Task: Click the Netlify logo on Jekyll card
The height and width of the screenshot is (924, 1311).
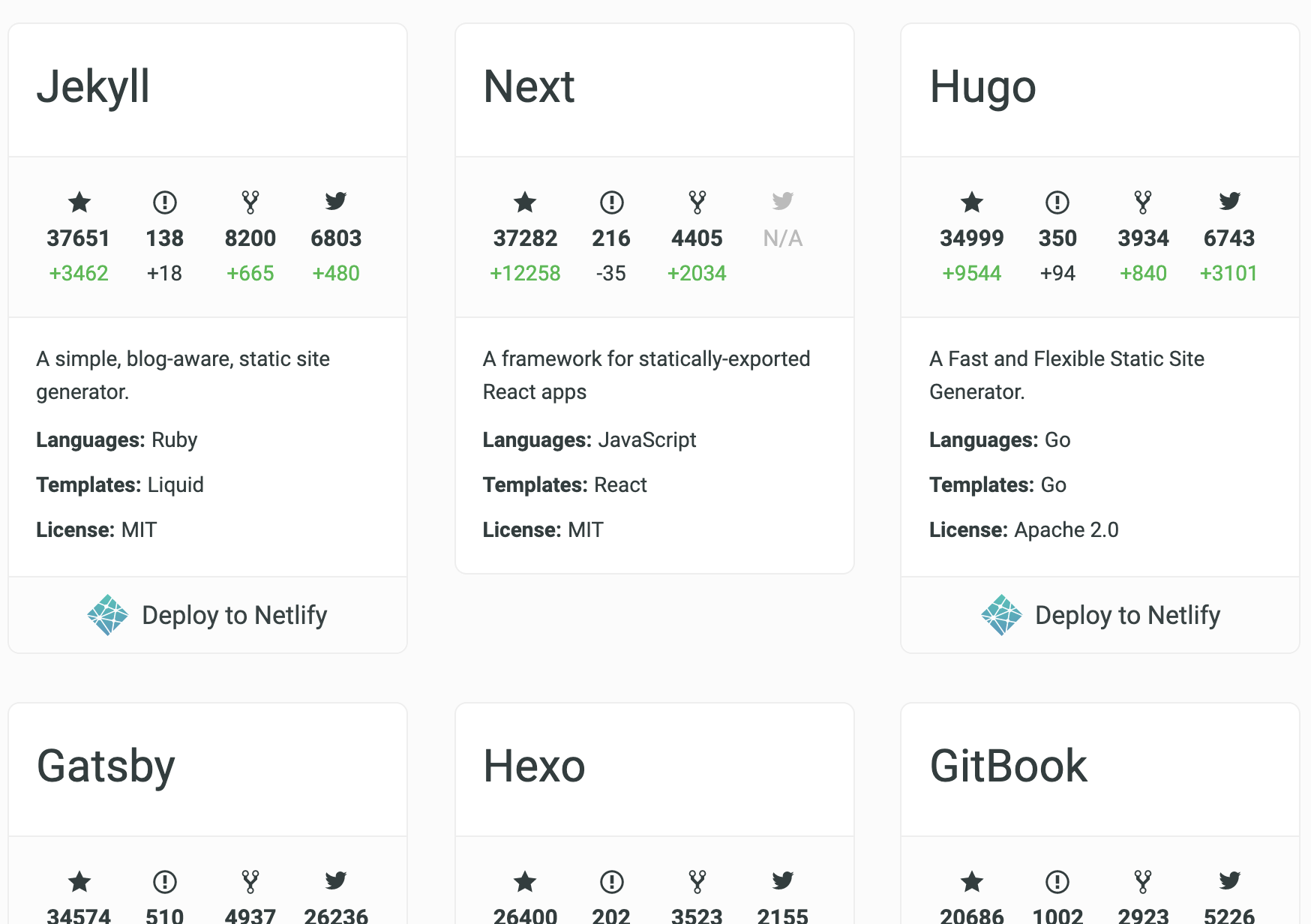Action: [108, 615]
